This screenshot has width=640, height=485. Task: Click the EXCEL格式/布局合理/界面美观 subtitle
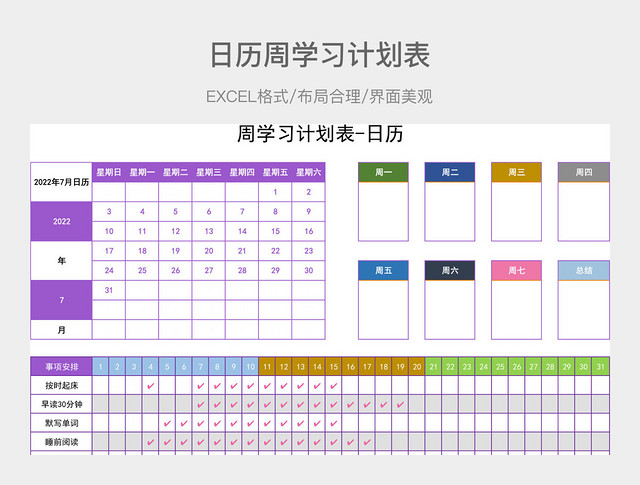(x=319, y=97)
